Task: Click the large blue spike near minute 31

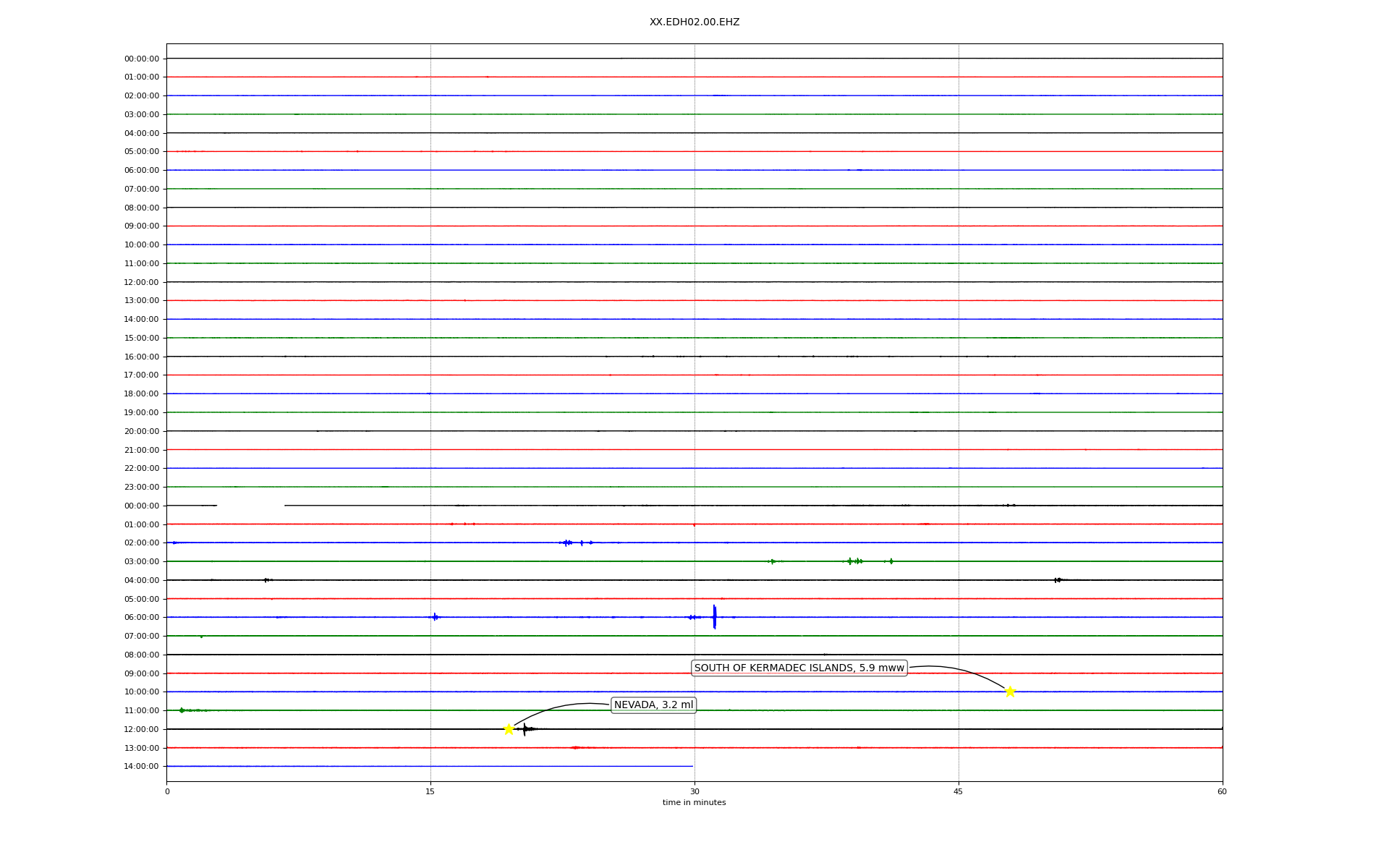Action: point(714,617)
